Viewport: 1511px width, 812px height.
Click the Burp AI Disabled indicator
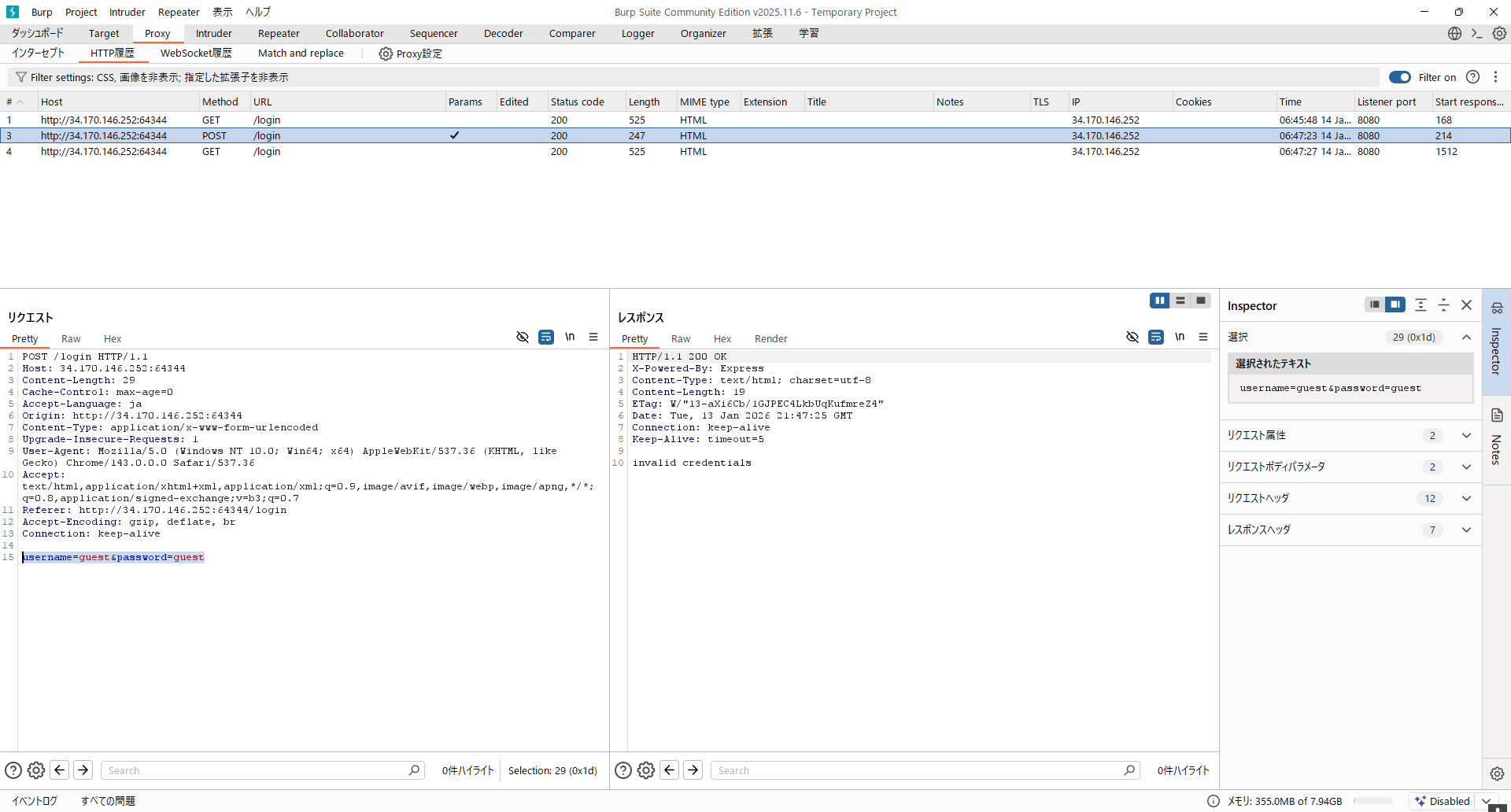click(1443, 801)
